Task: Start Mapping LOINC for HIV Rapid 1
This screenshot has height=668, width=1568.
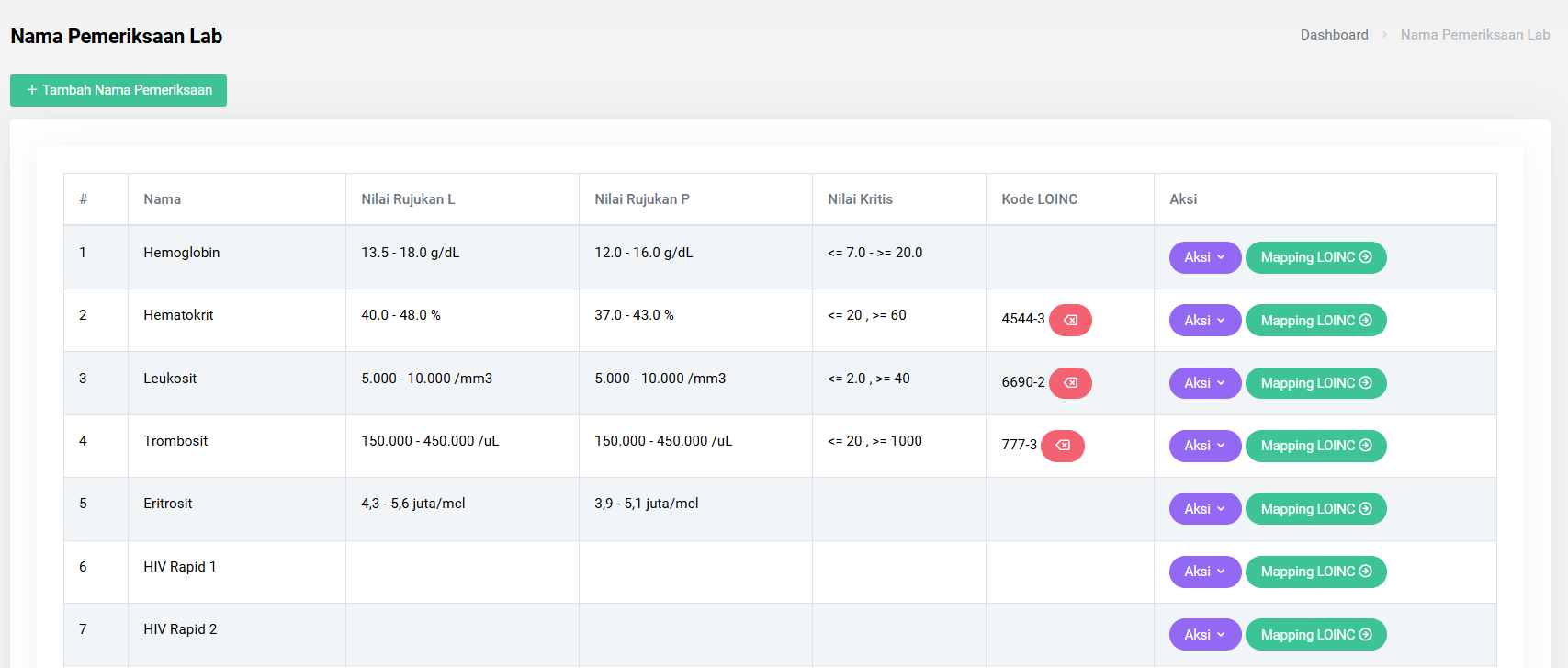Action: tap(1315, 572)
